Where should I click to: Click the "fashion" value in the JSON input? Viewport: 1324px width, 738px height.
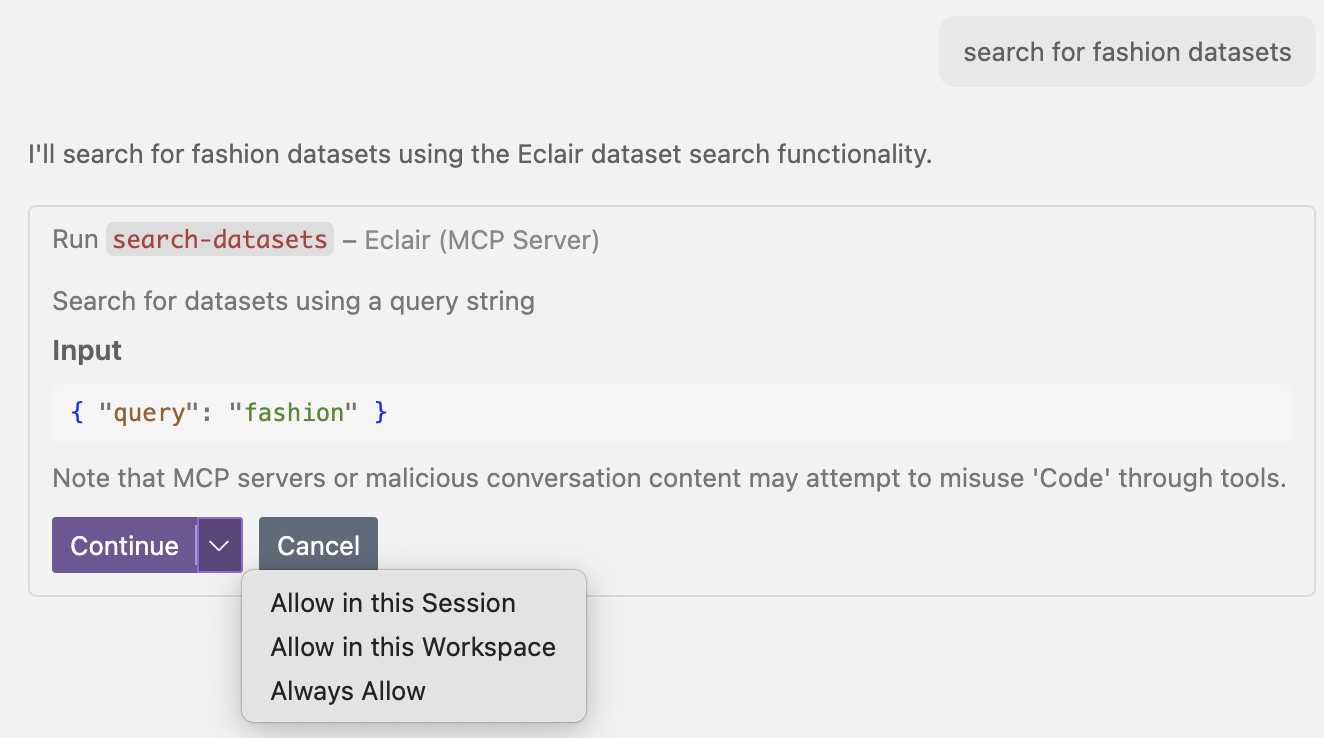tap(293, 412)
